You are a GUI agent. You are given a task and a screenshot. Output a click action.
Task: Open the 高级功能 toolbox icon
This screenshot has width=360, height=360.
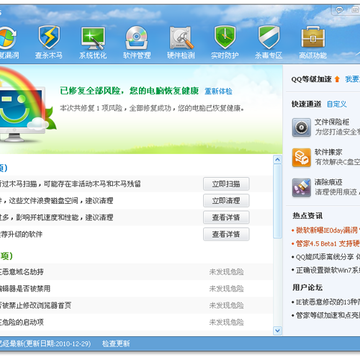[x=313, y=37]
